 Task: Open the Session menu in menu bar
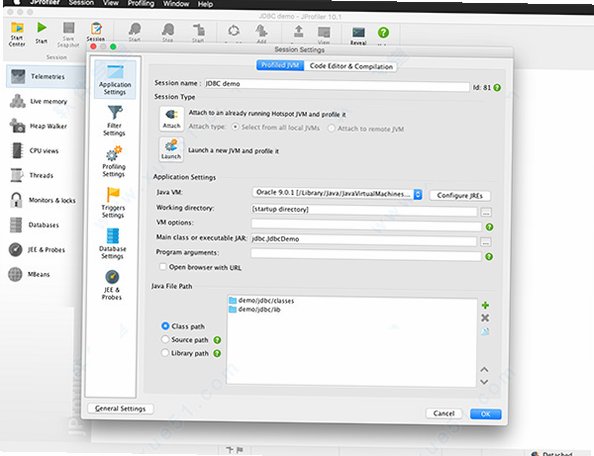(x=81, y=3)
